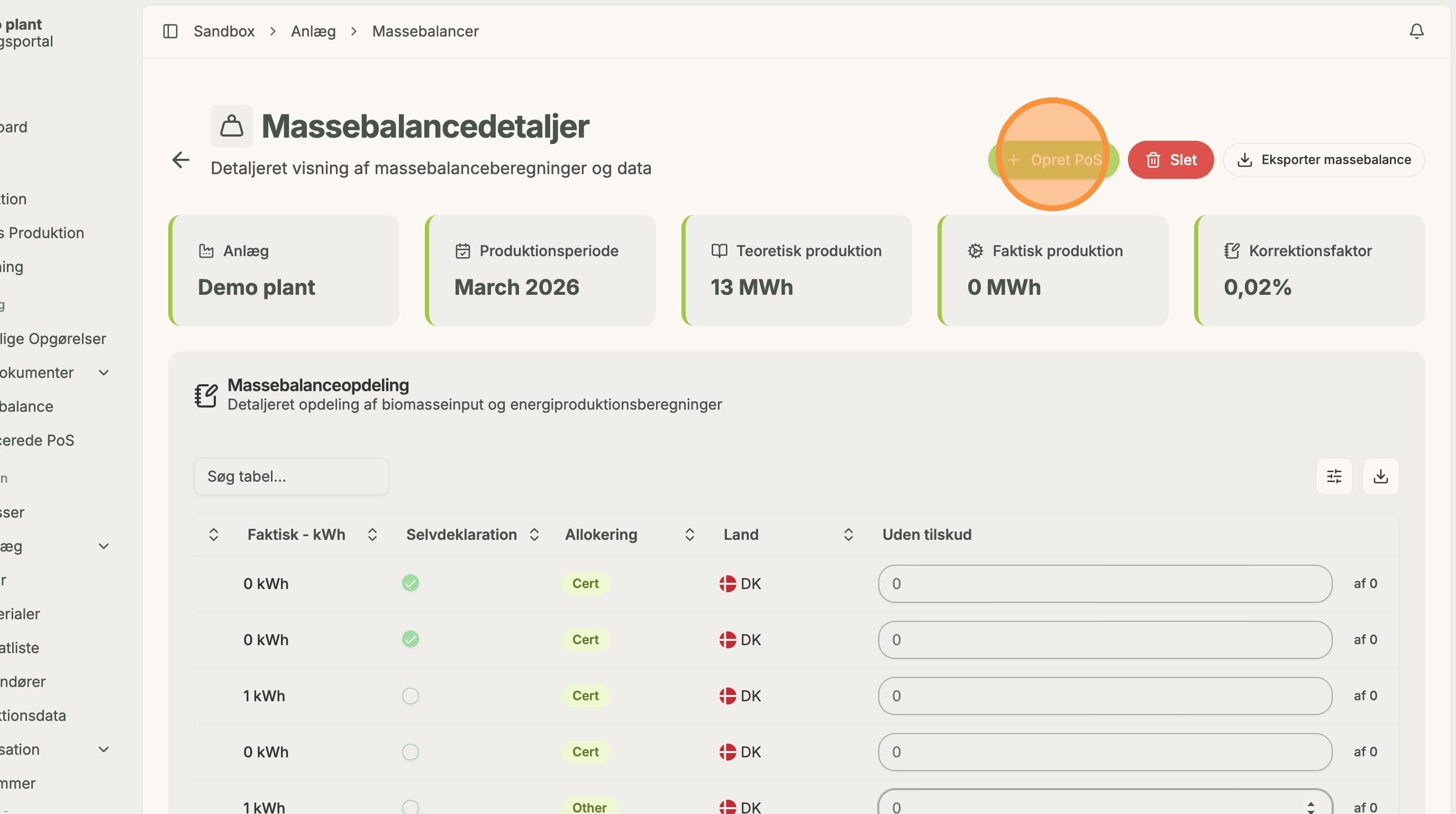The image size is (1456, 814).
Task: Click the Massebalanceopdeling notebook icon
Action: pos(206,395)
